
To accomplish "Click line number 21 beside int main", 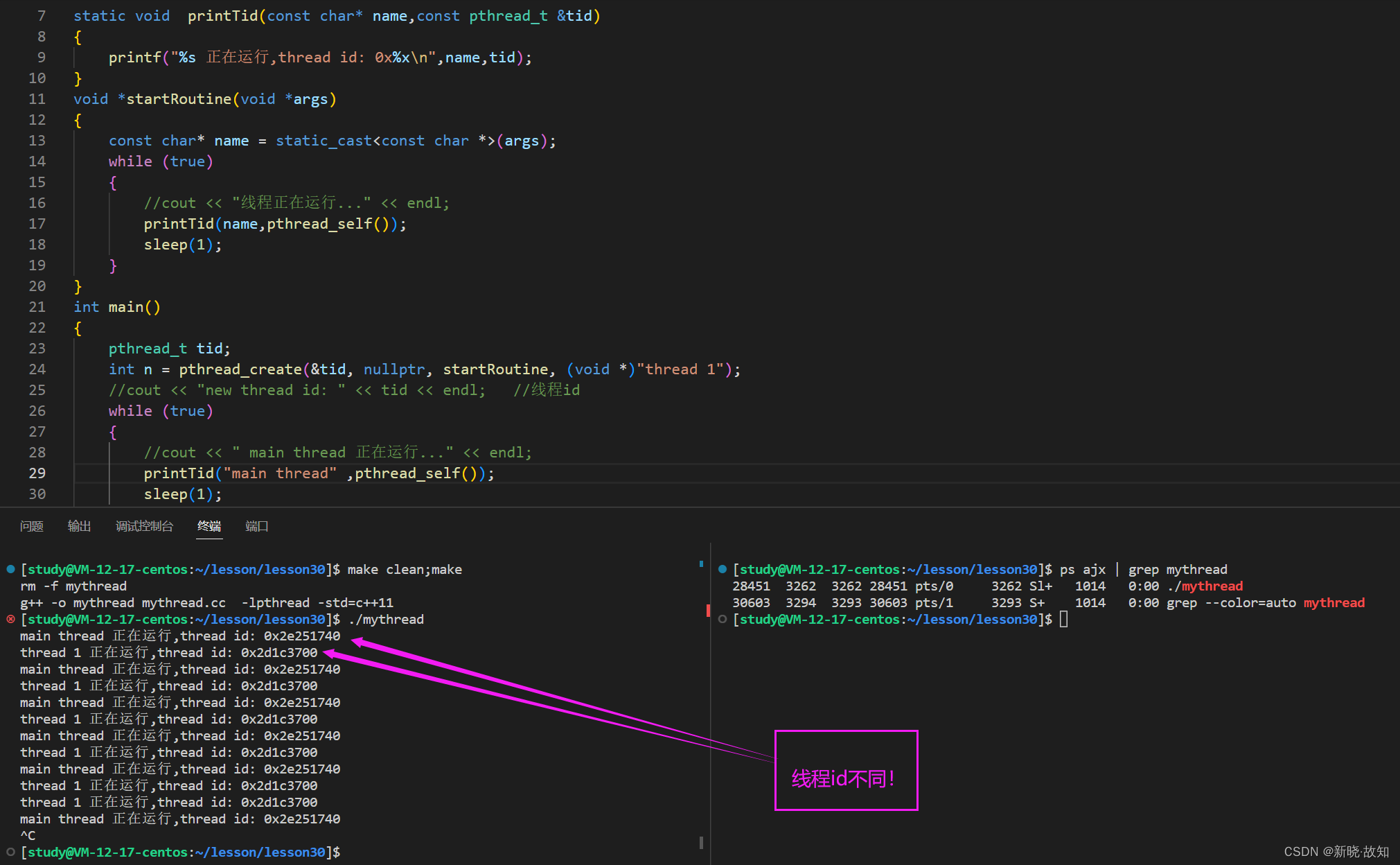I will click(x=37, y=307).
